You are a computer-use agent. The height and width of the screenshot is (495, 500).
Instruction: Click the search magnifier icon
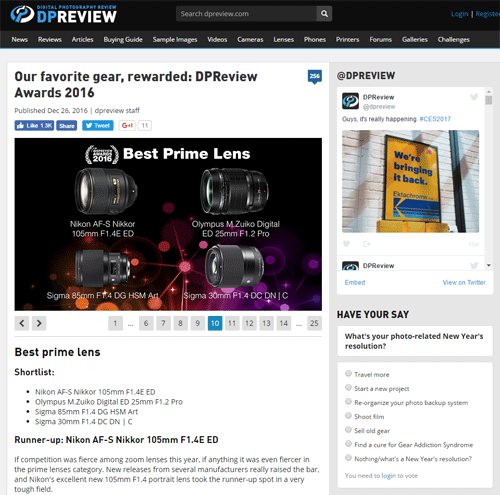point(324,14)
